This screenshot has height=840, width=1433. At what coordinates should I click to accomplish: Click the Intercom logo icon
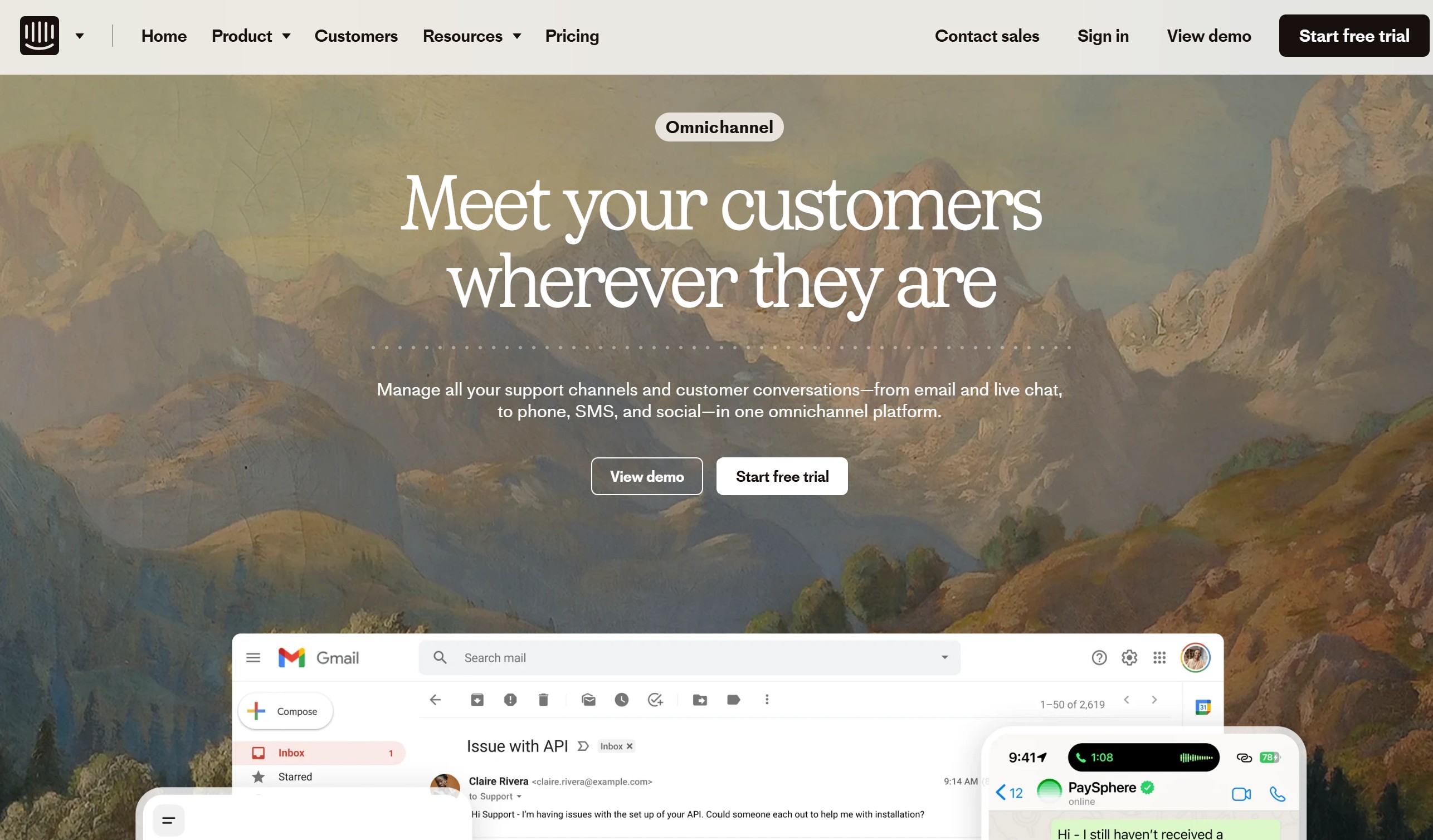[x=39, y=35]
